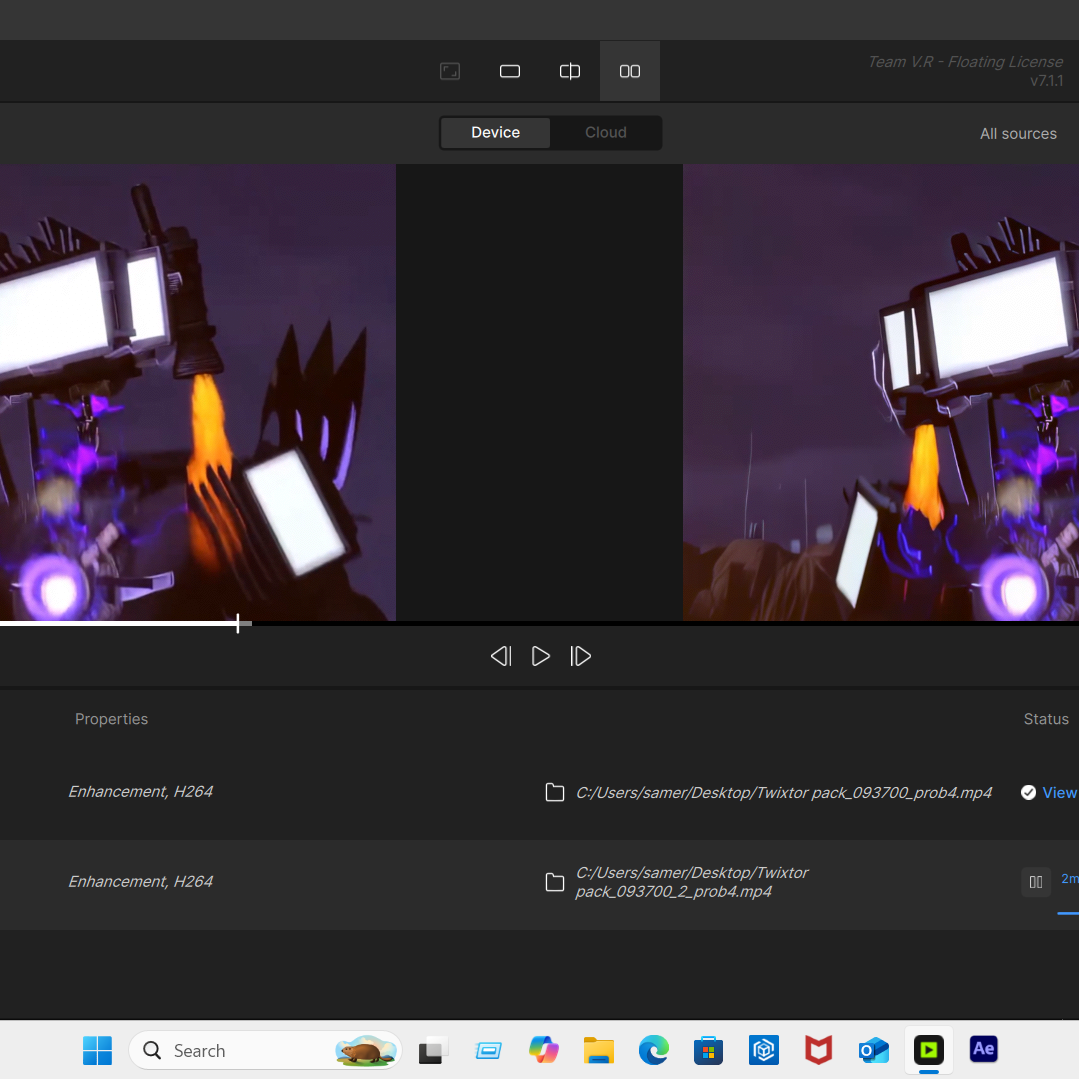This screenshot has height=1079, width=1079.
Task: Click View link for completed export
Action: pos(1059,793)
